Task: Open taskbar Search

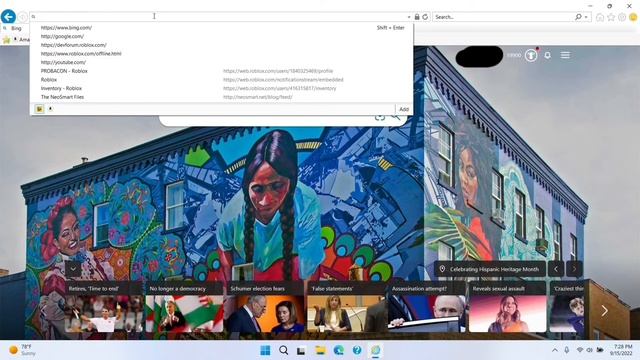Action: pos(284,350)
